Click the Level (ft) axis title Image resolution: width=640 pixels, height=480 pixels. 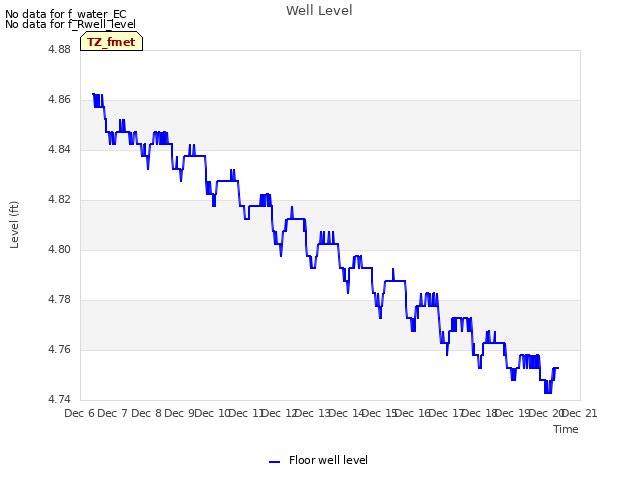pos(14,224)
